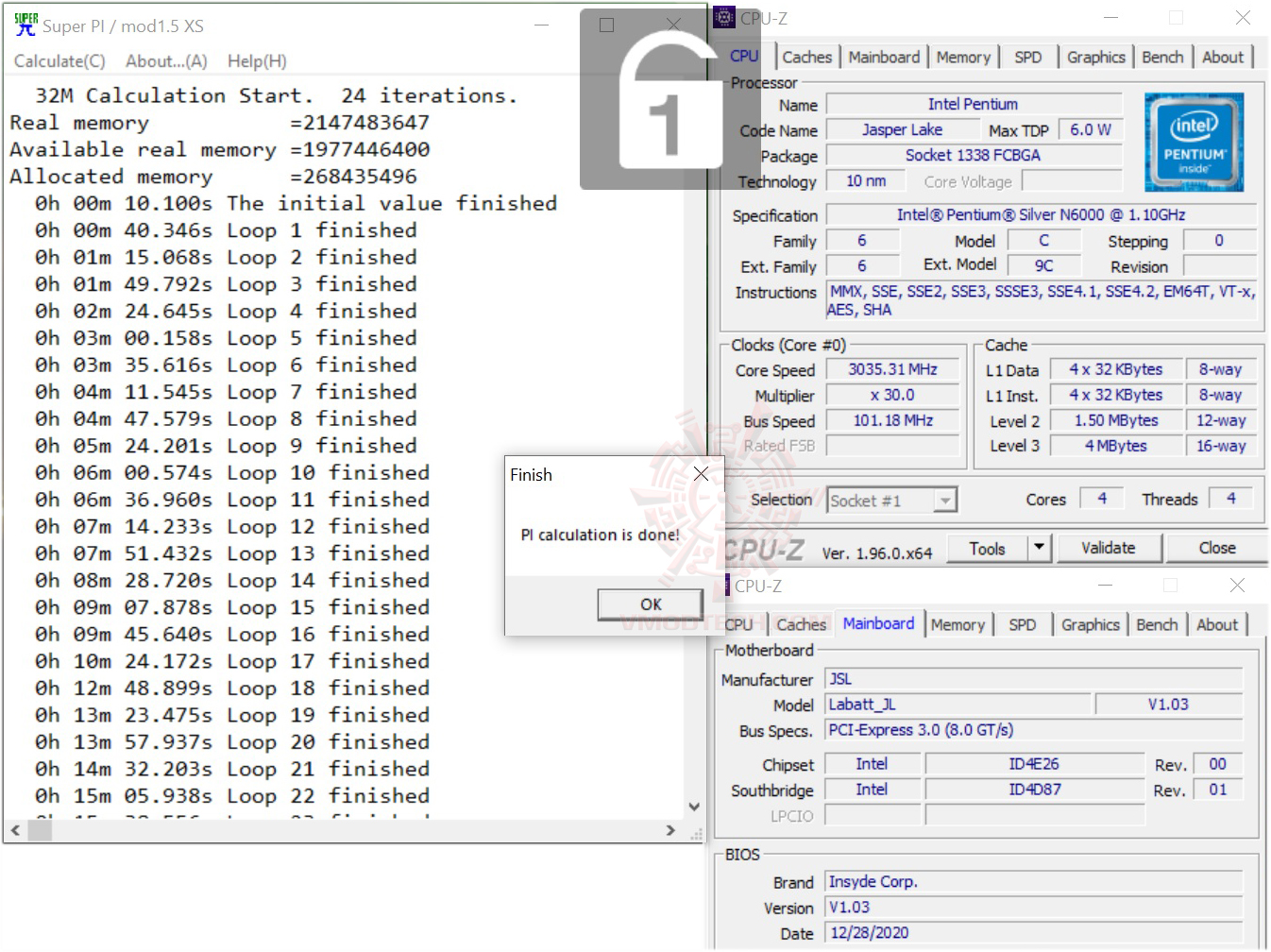Click the Bus Specs value 'PCI-Express 3.0 (8.0 GT/s)'

[1033, 729]
